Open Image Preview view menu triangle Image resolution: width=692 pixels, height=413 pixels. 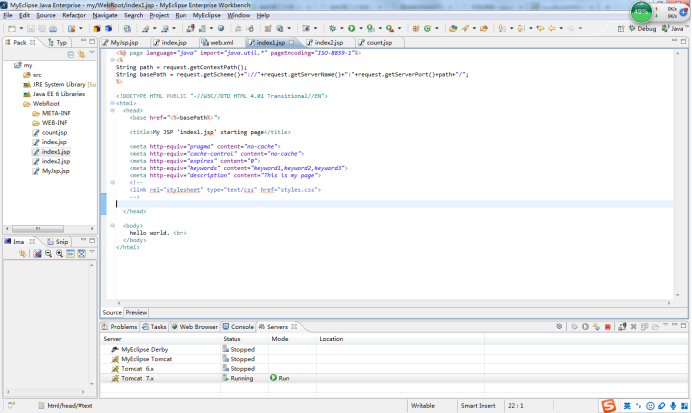pos(92,252)
